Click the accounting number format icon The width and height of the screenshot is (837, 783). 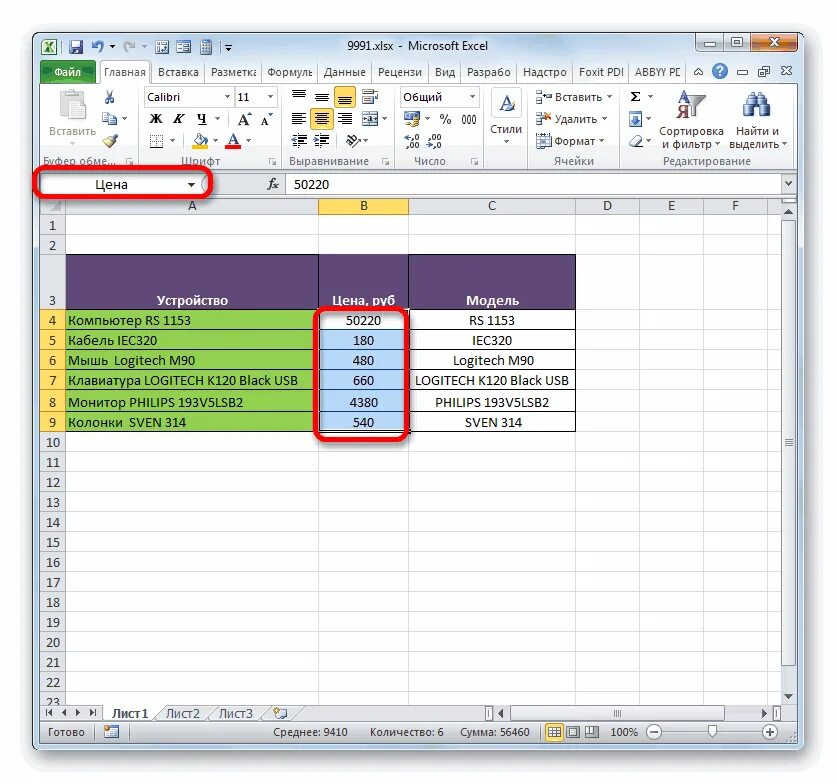pyautogui.click(x=412, y=119)
